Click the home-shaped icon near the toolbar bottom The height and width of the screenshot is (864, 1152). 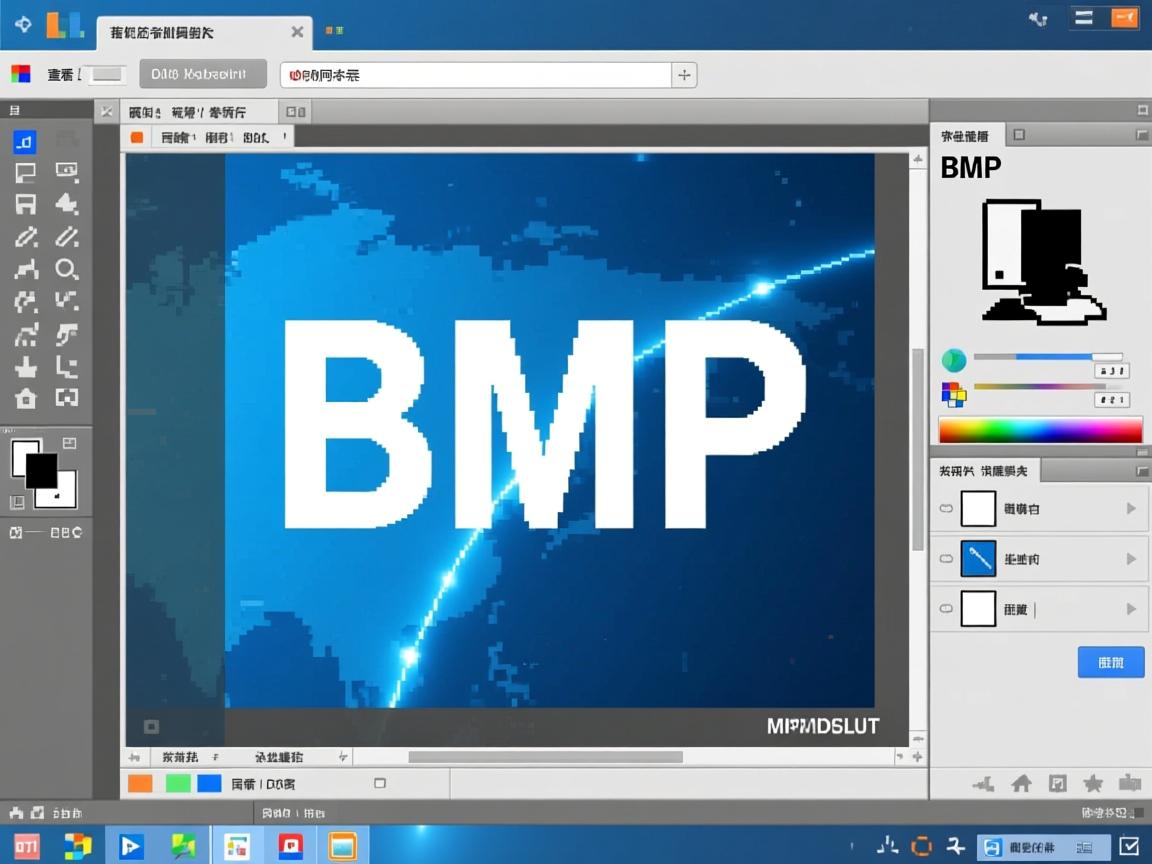[24, 399]
